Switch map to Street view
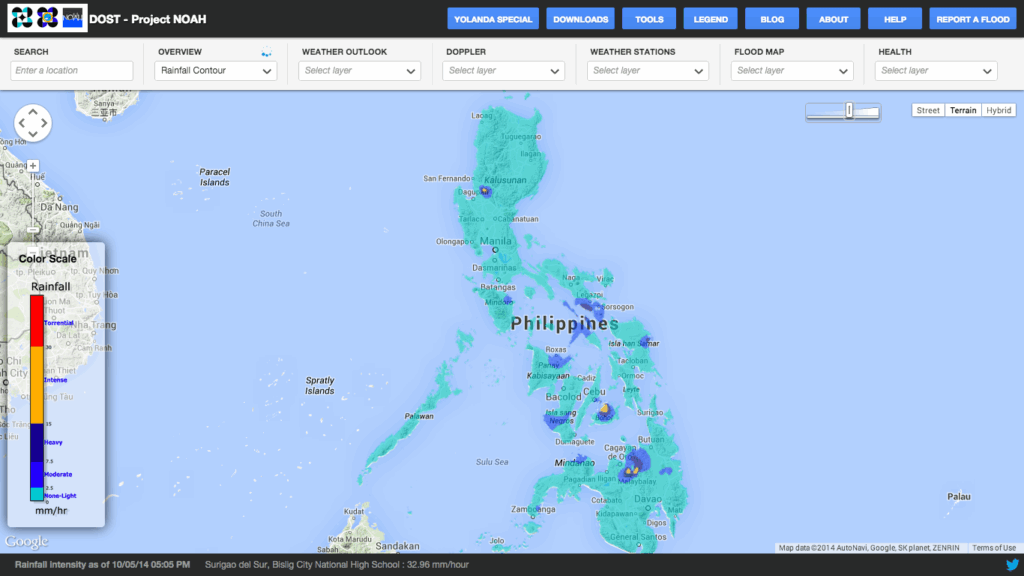 (928, 110)
